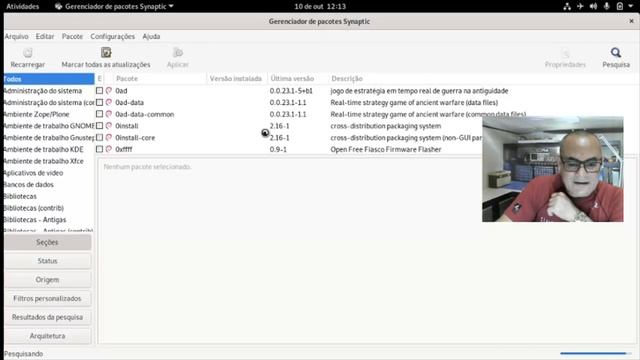Image resolution: width=640 pixels, height=360 pixels.
Task: Select the Bibliotecas section
Action: [x=49, y=196]
